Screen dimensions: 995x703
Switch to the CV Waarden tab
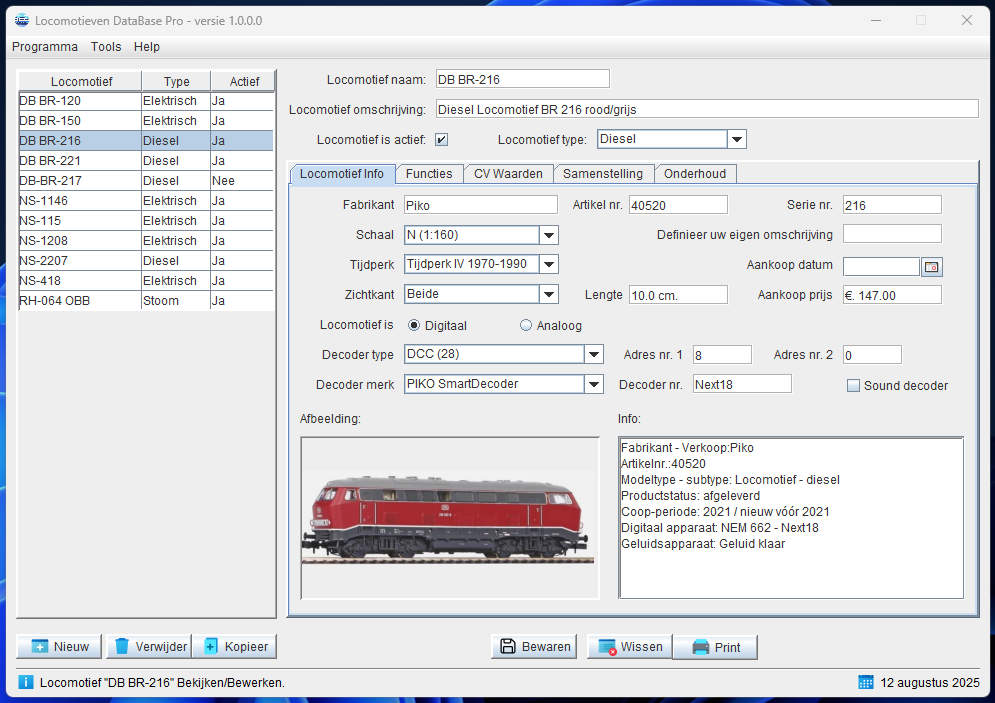point(508,174)
